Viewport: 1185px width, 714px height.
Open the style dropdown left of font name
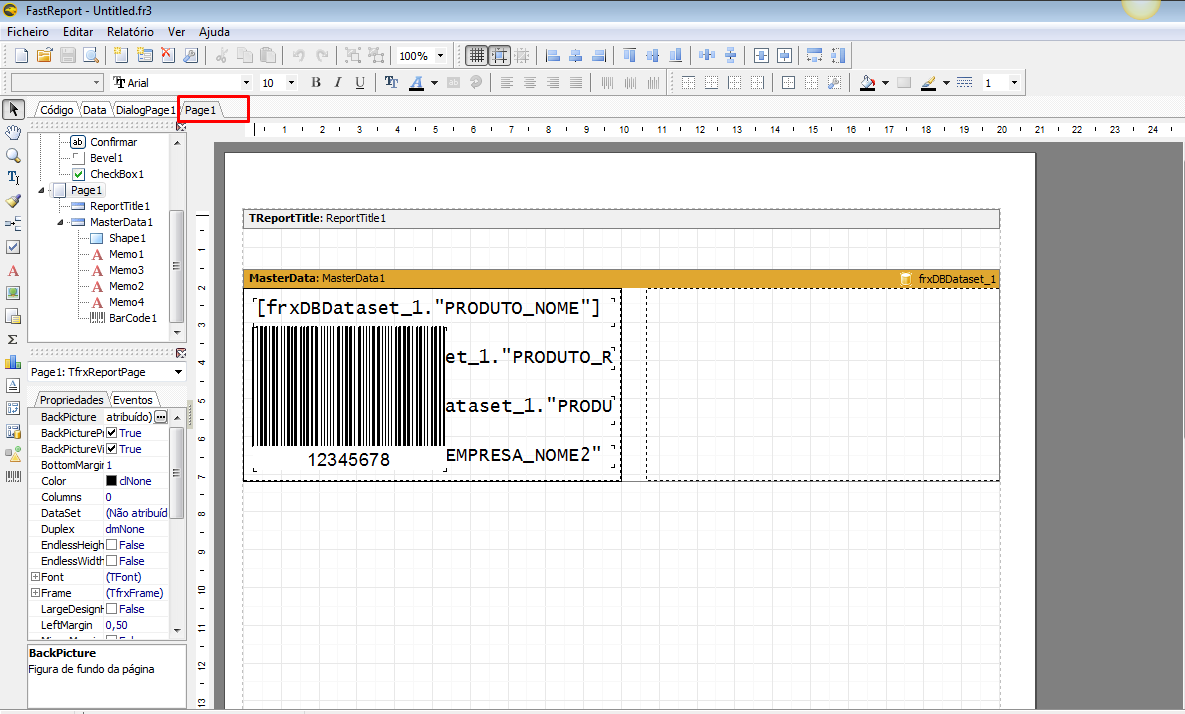tap(96, 82)
